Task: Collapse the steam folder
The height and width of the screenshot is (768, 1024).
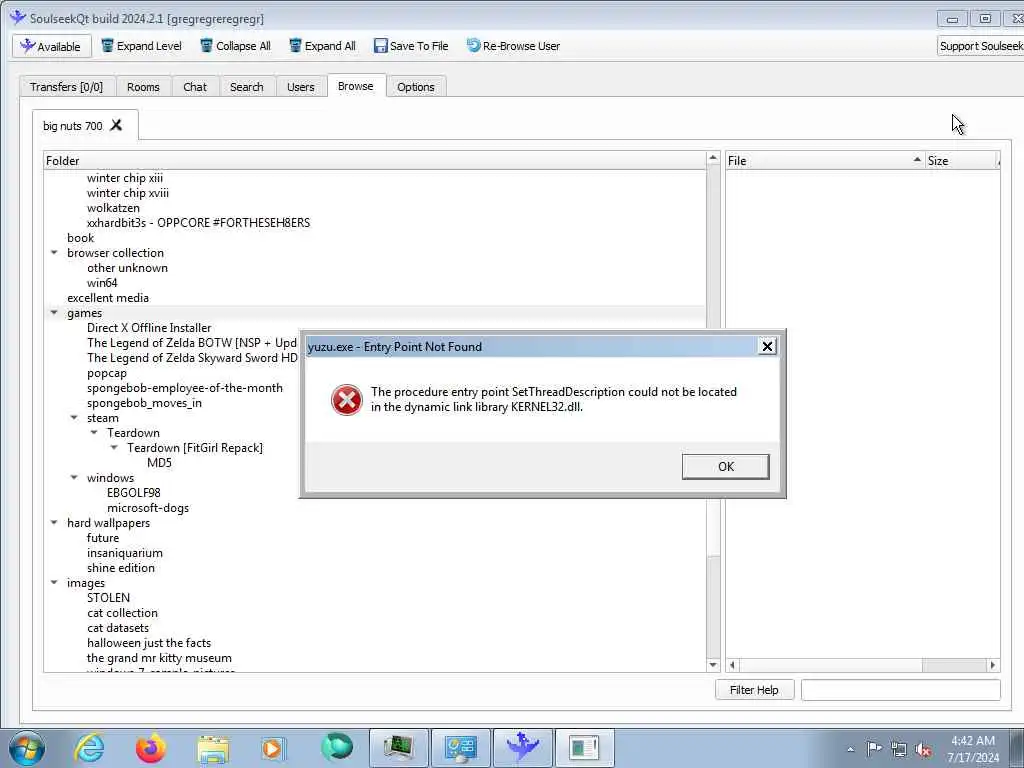Action: (74, 418)
